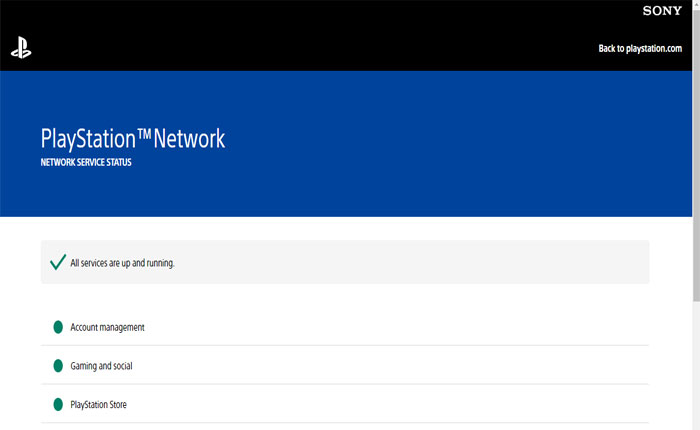Select the Gaming and social label text
This screenshot has height=430, width=700.
tap(101, 366)
